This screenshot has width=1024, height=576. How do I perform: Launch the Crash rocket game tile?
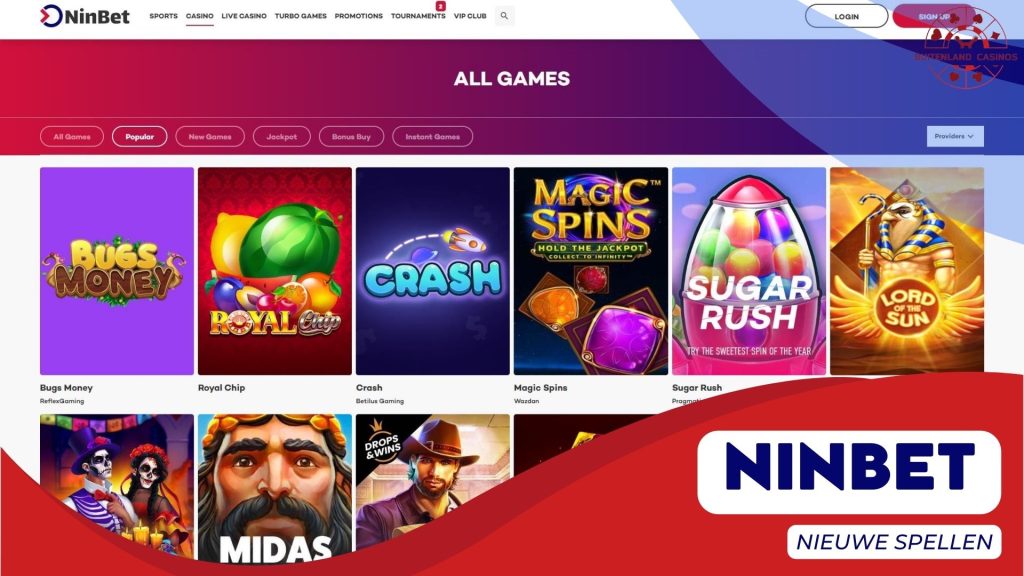coord(432,271)
